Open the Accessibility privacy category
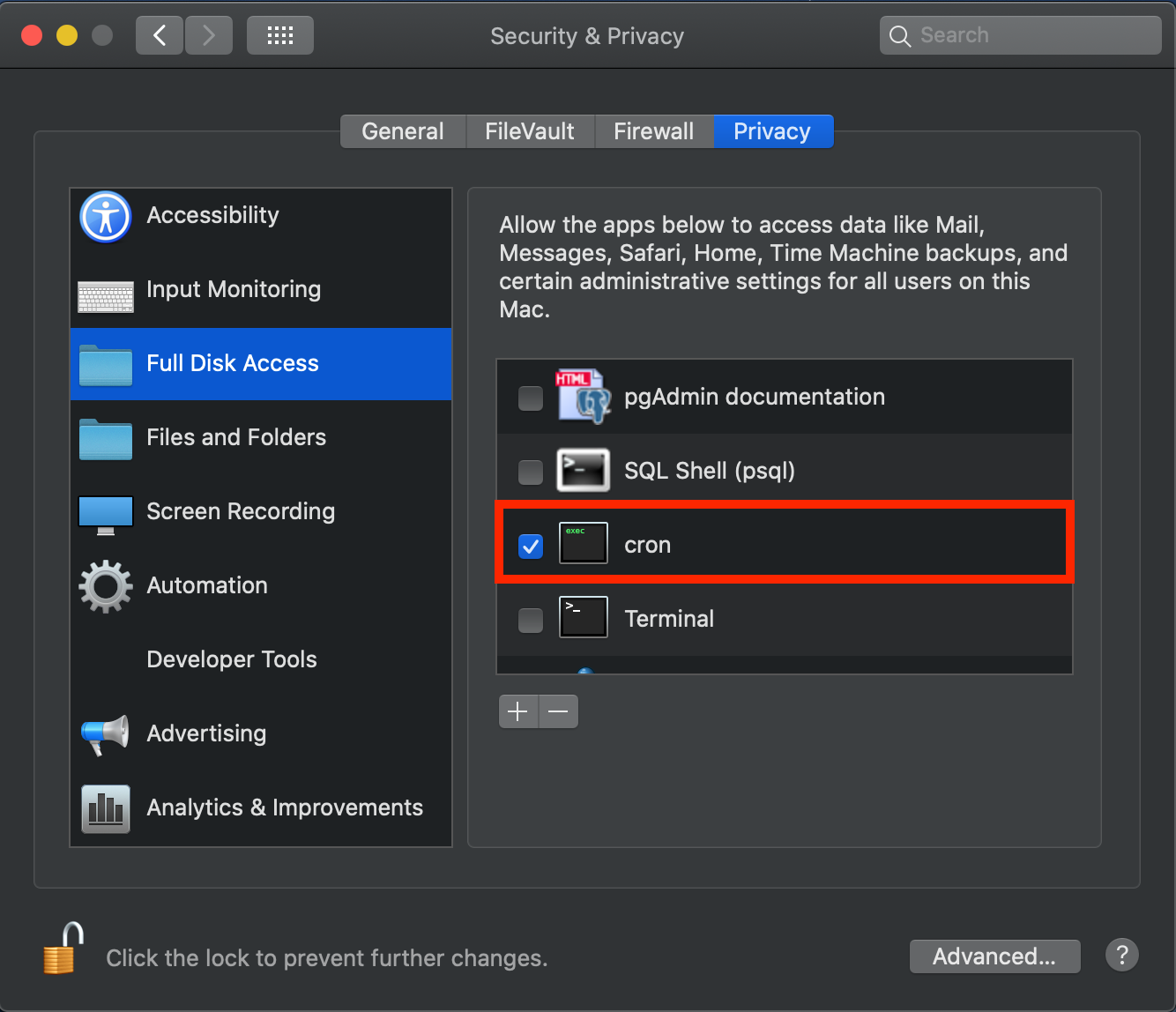 261,216
